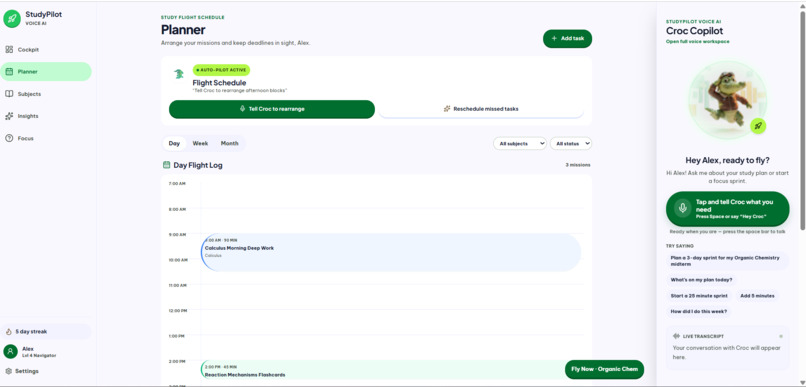The height and width of the screenshot is (387, 806).
Task: Click Alex's profile avatar icon
Action: point(10,352)
